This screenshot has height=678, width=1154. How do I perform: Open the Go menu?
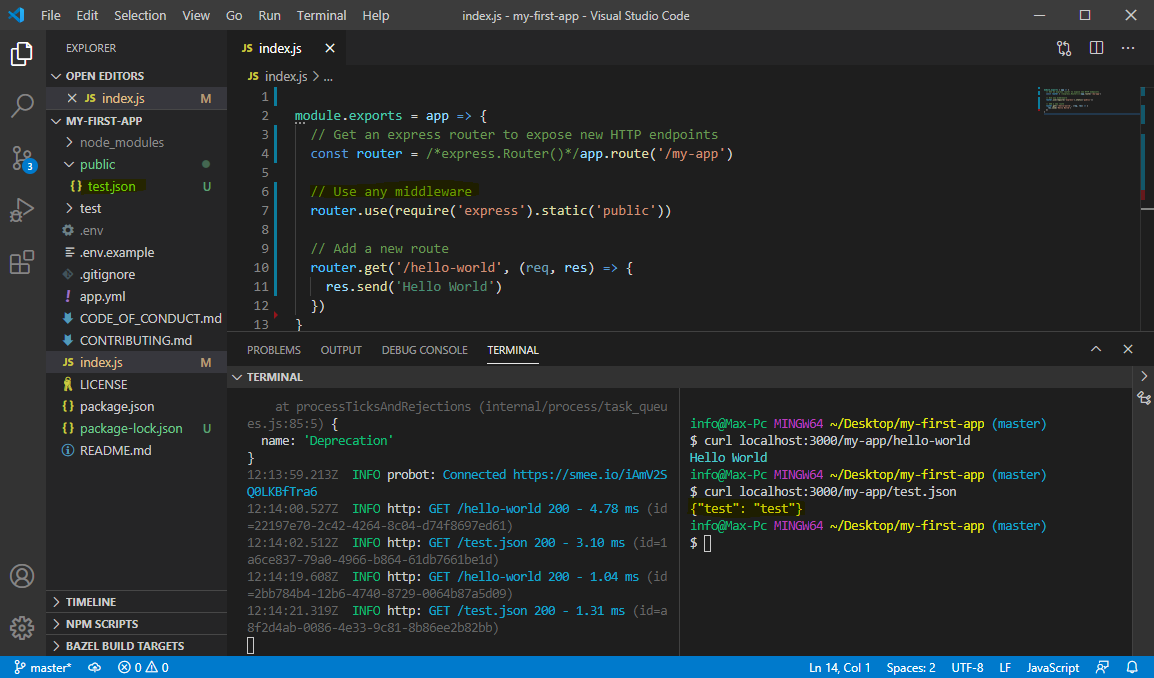(x=234, y=15)
